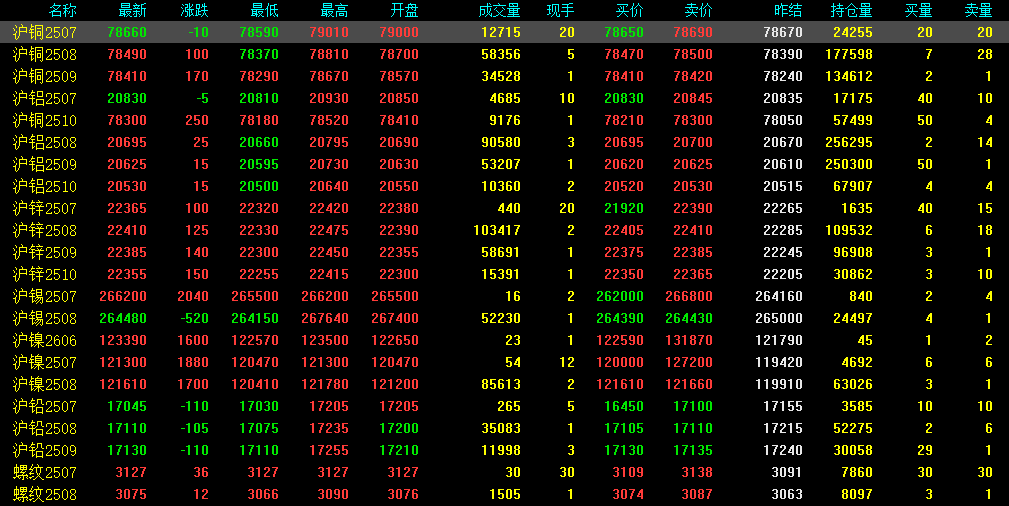
Task: Select the 沪铝2508 contract name
Action: 44,142
